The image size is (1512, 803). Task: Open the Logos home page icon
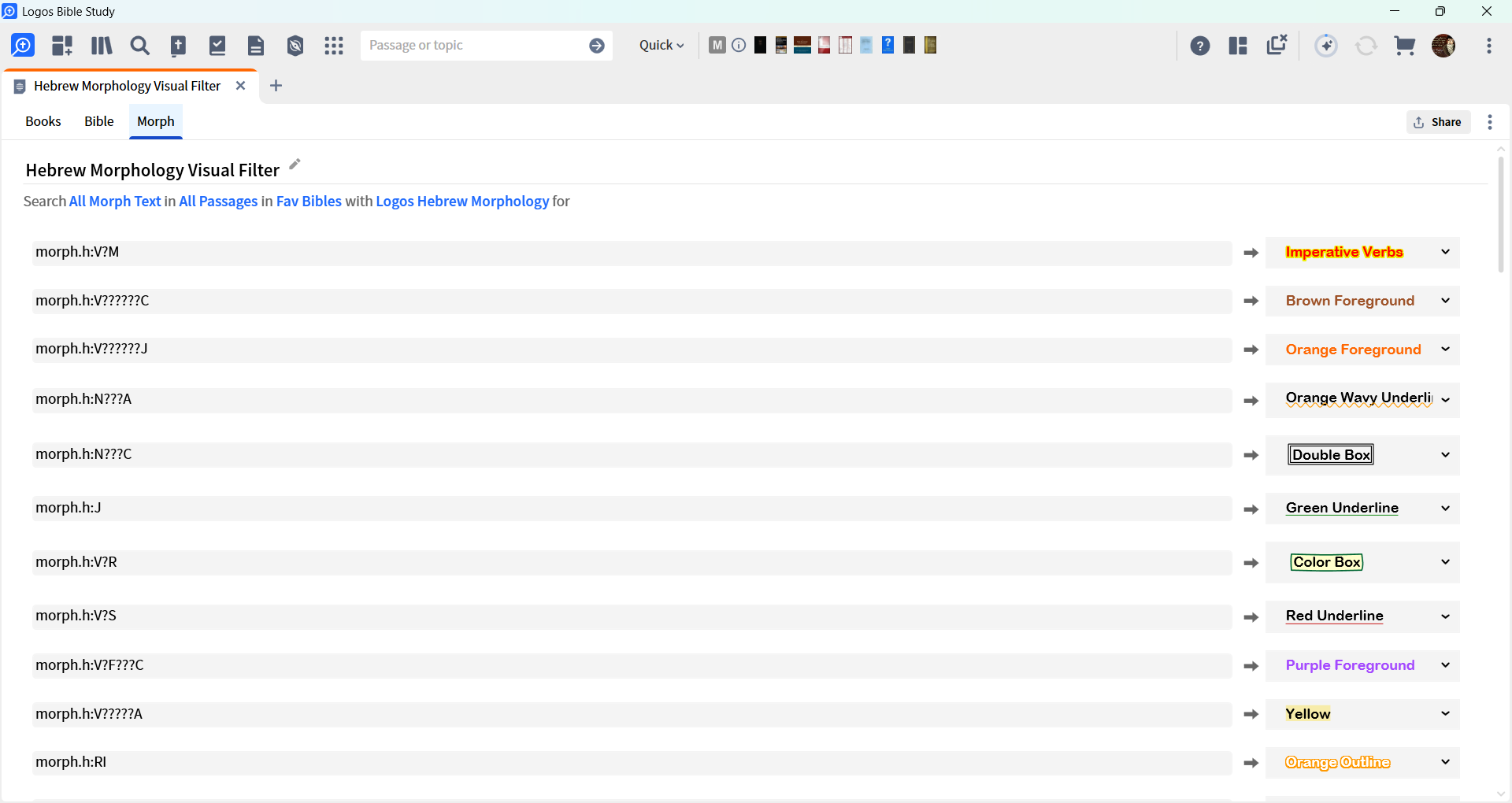(23, 45)
